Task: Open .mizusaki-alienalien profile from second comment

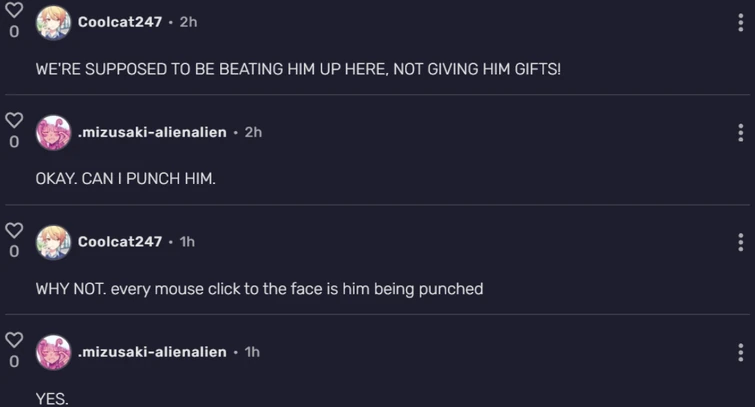Action: (152, 132)
